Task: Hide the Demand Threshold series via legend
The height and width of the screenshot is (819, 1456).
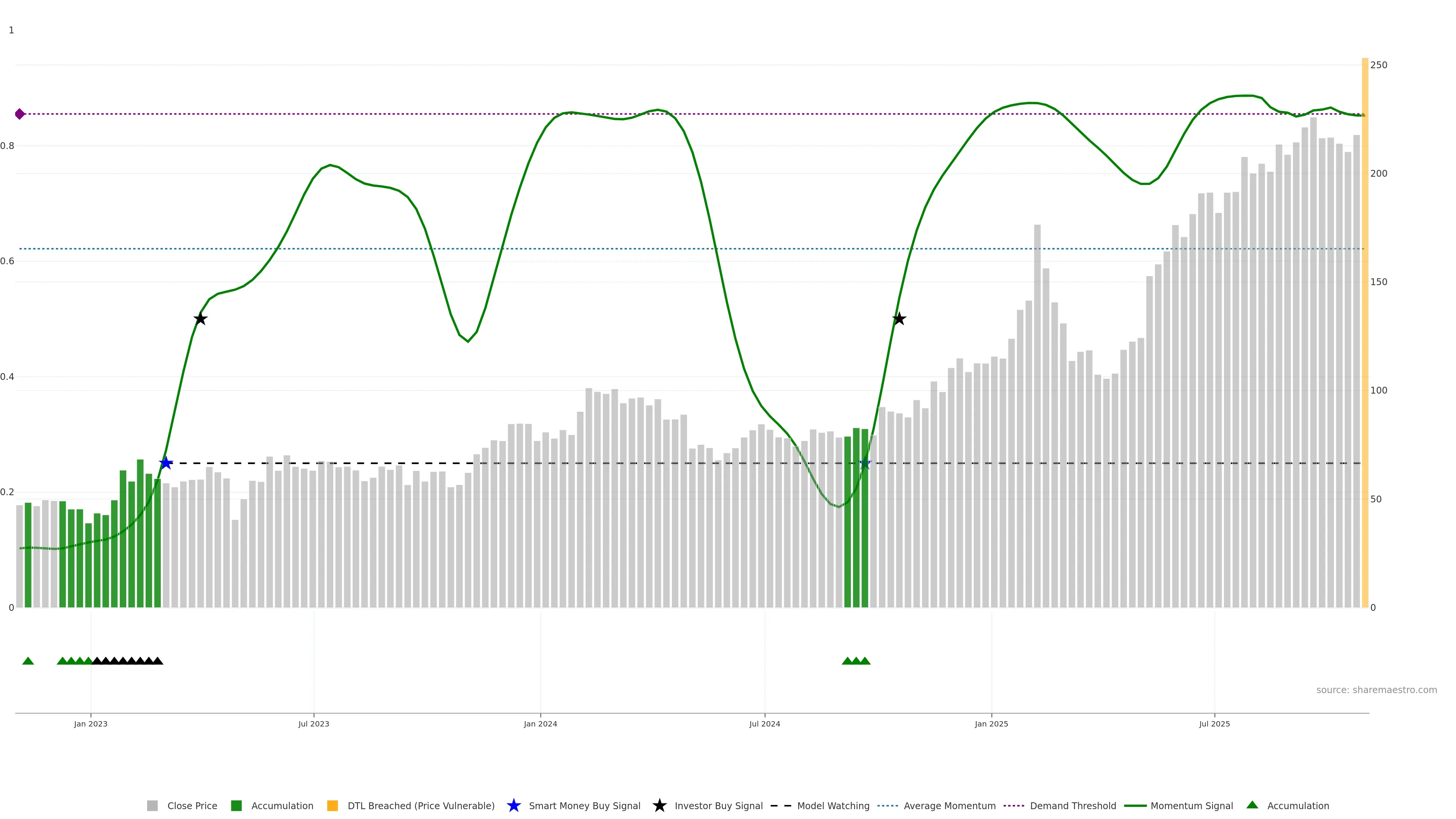Action: [x=1072, y=806]
